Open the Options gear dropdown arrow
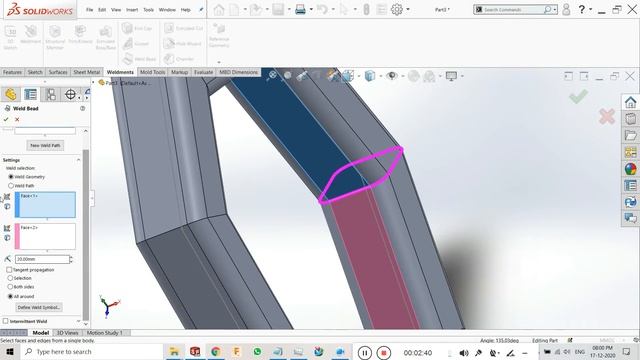The image size is (640, 360). [x=408, y=9]
